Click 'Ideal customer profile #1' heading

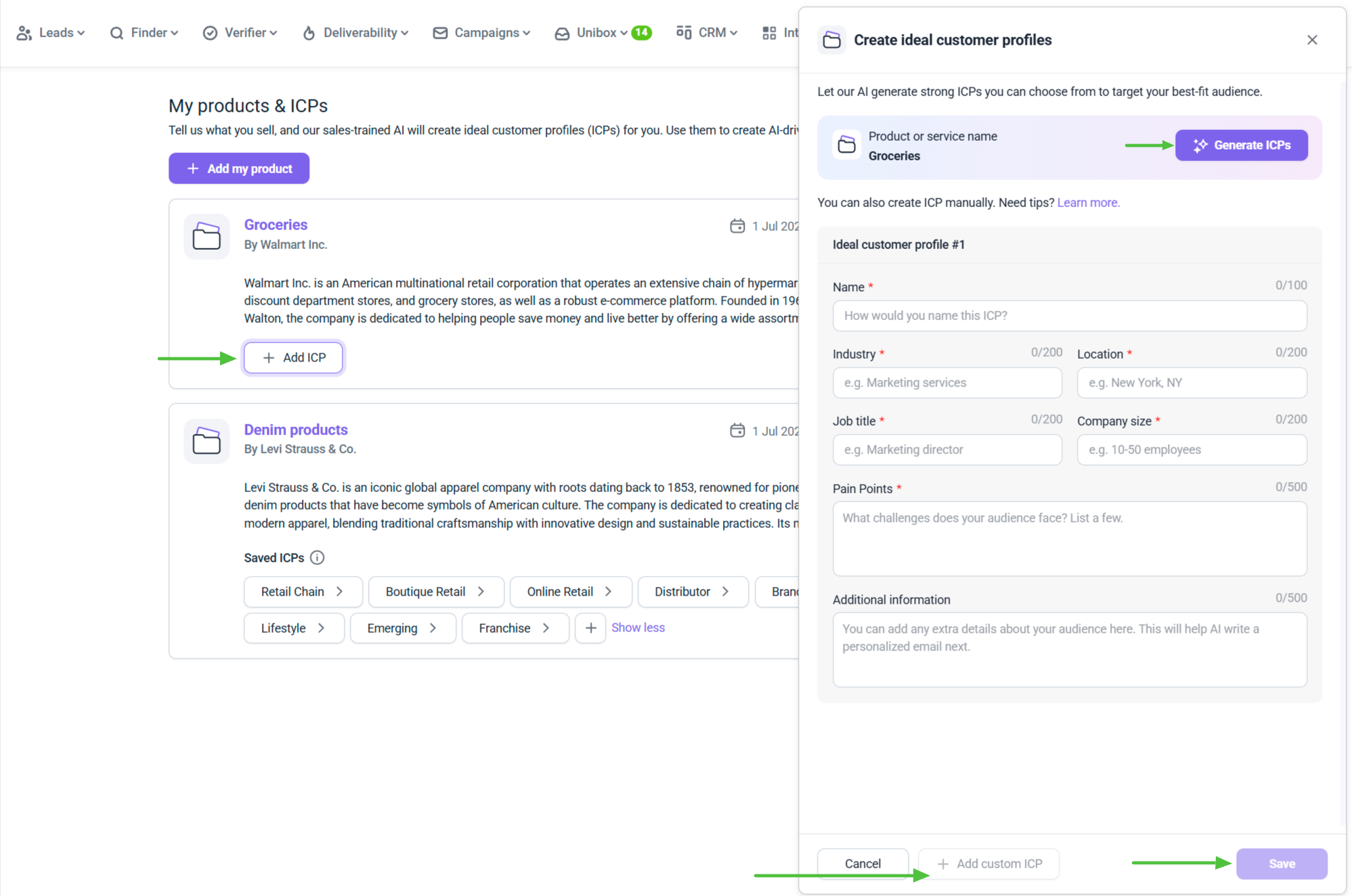898,244
